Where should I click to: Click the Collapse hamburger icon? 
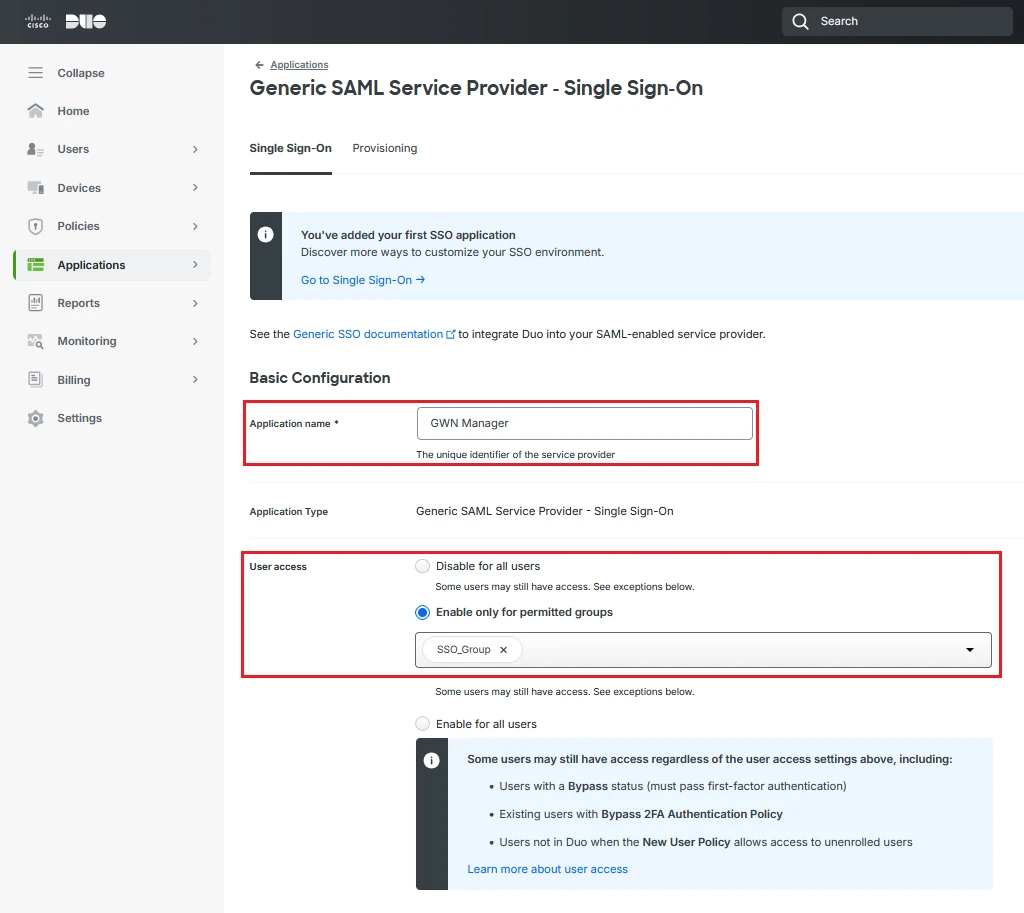coord(35,72)
